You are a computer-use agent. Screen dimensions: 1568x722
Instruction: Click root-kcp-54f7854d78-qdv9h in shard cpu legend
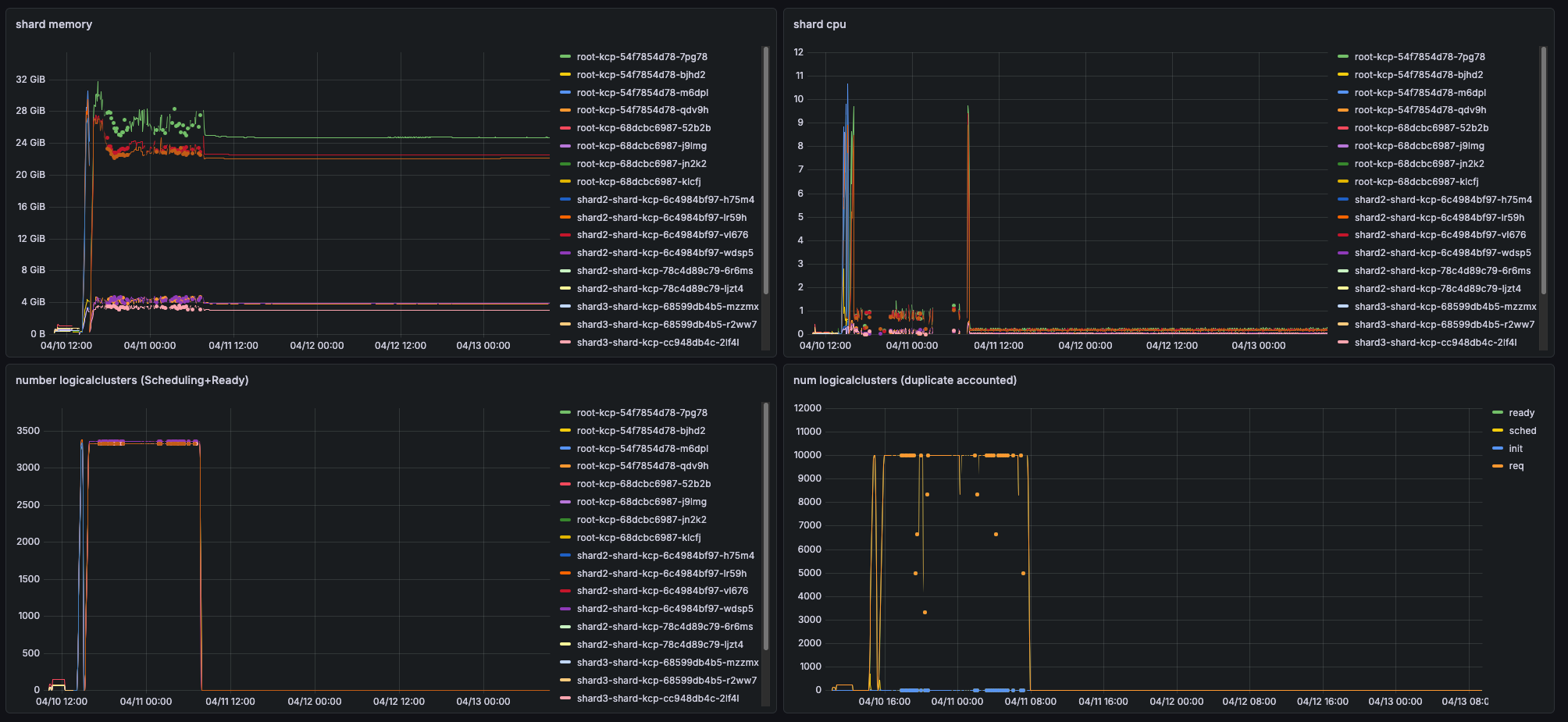pyautogui.click(x=1420, y=110)
